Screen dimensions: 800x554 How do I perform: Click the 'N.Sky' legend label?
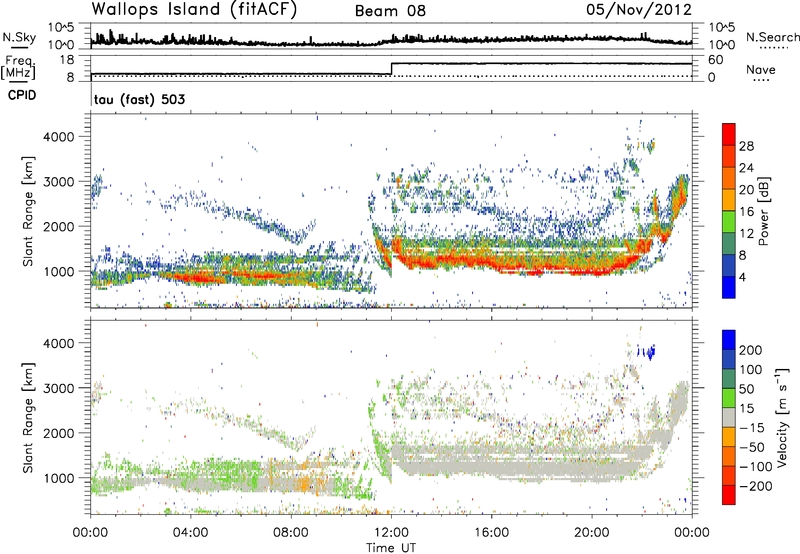tap(19, 37)
